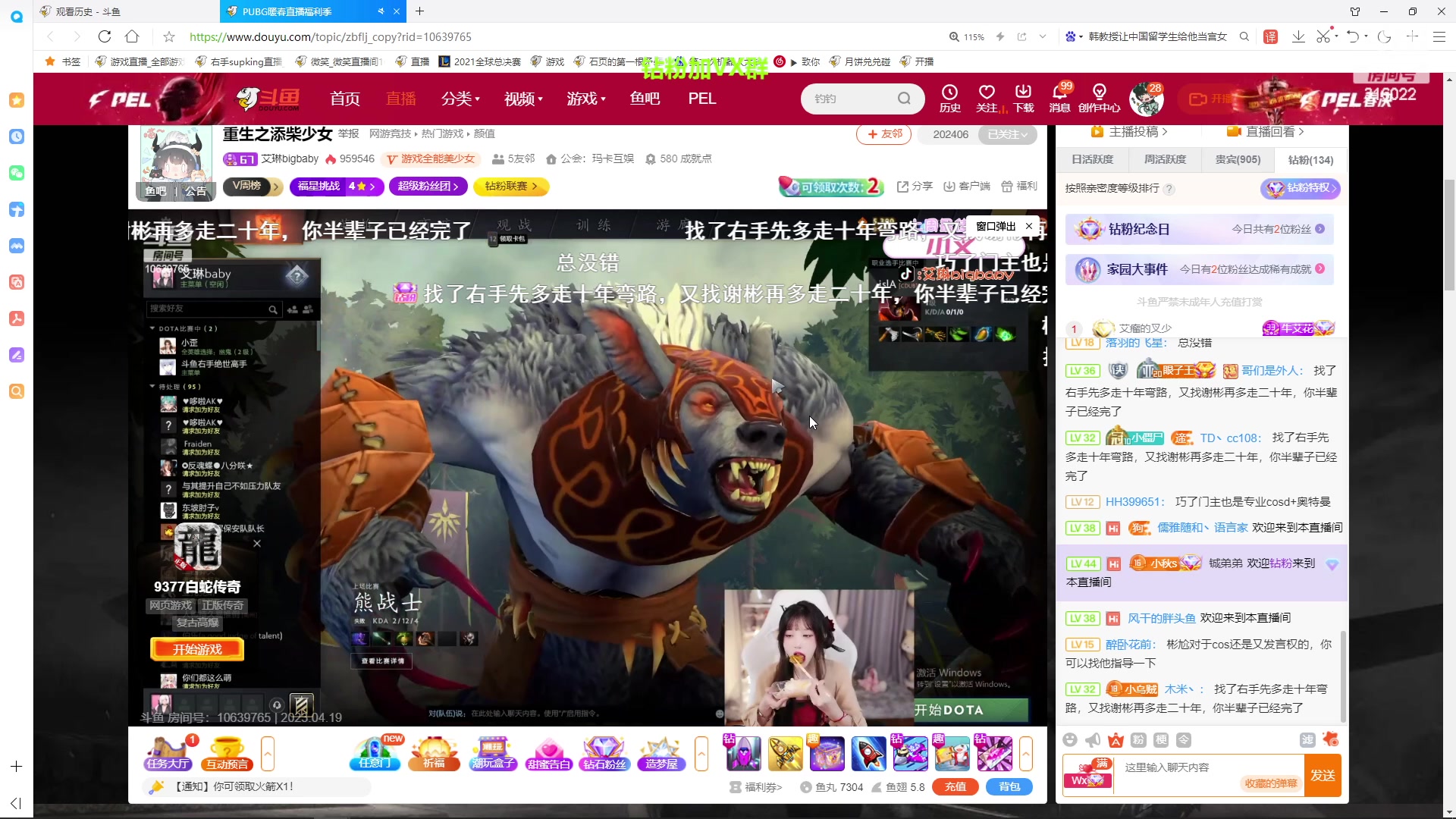Open 造梦屋 dream house icon

[661, 753]
